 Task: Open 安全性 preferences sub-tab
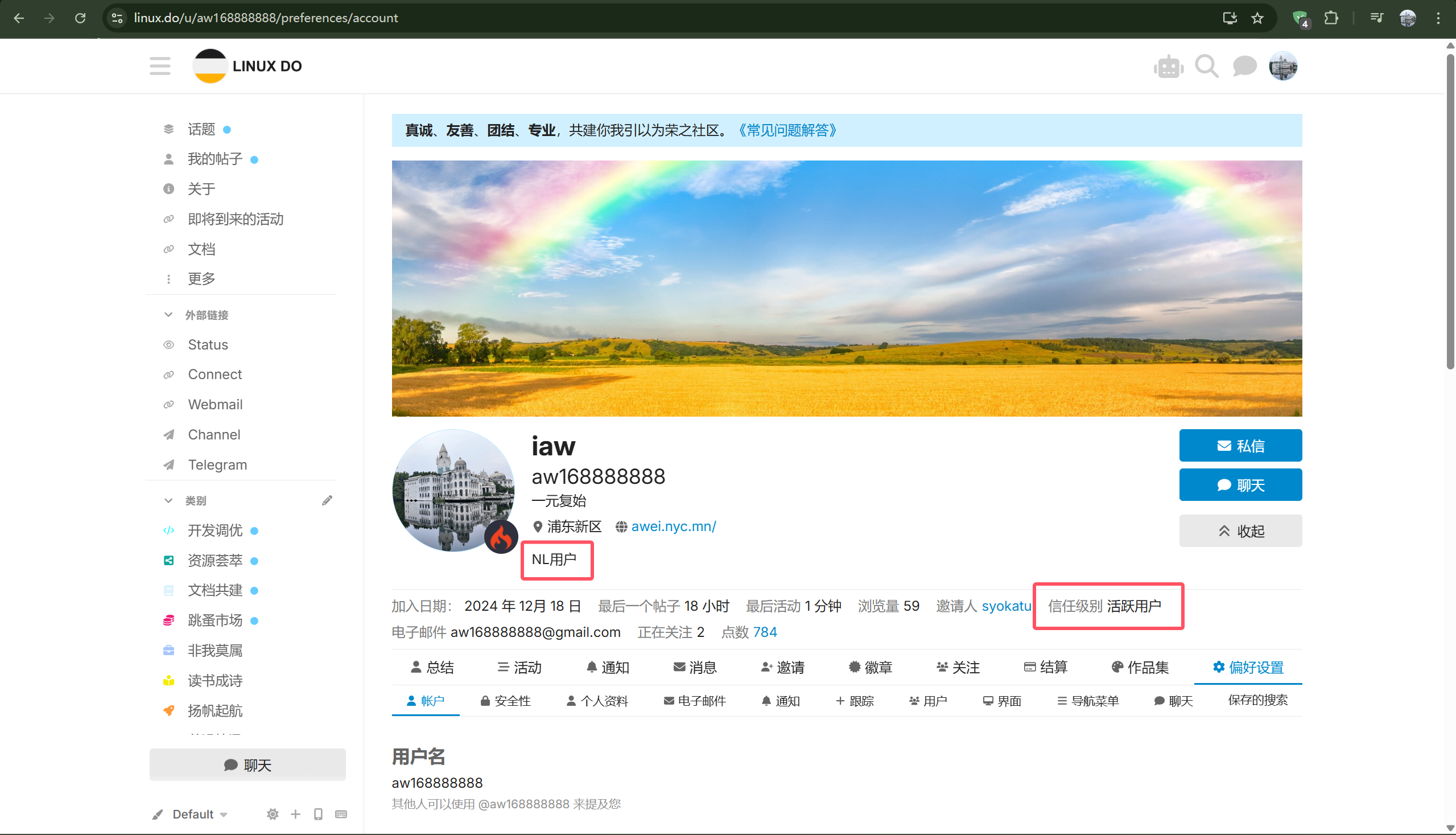pos(506,701)
